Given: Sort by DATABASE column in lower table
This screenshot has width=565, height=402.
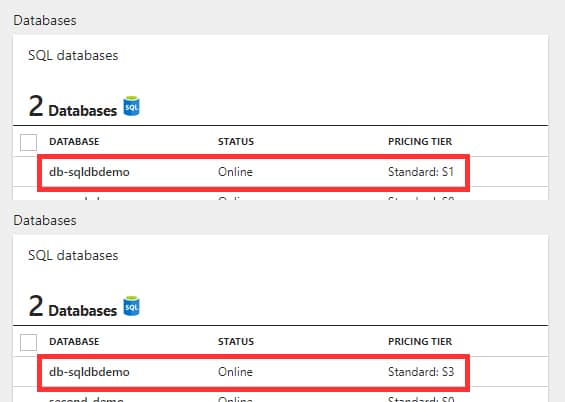Looking at the screenshot, I should 74,341.
